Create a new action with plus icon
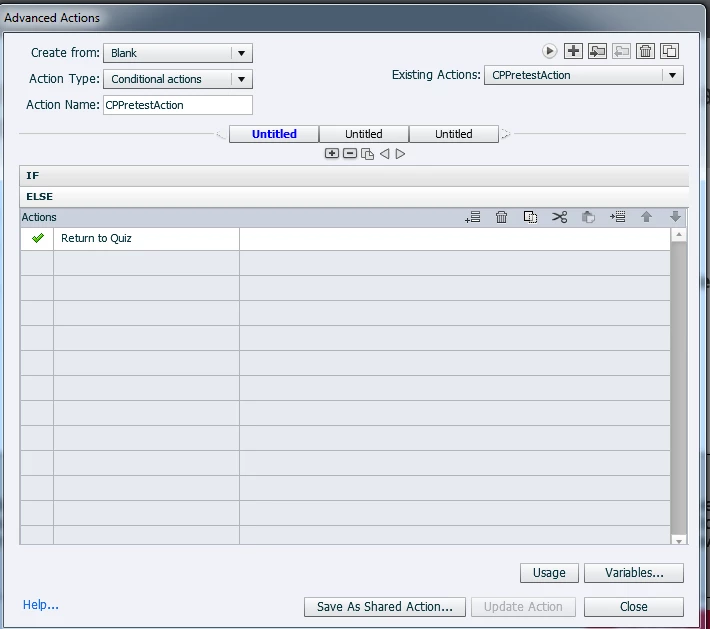This screenshot has height=629, width=710. click(573, 51)
